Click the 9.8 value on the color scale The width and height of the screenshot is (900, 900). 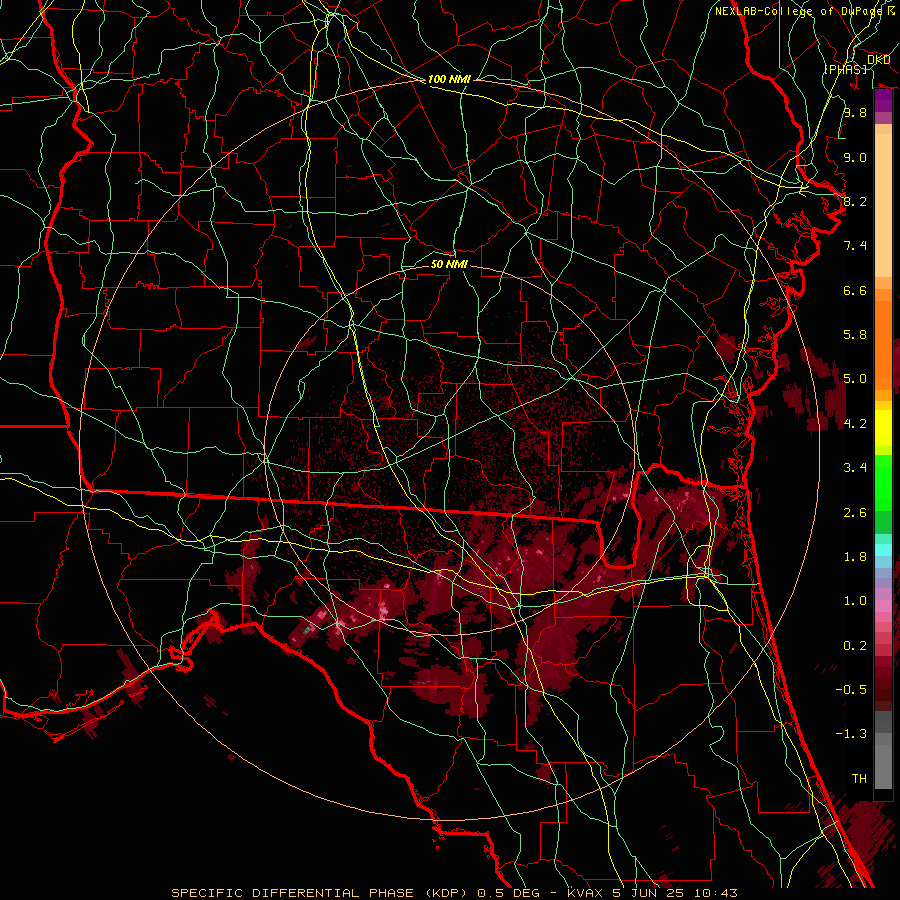(x=855, y=112)
